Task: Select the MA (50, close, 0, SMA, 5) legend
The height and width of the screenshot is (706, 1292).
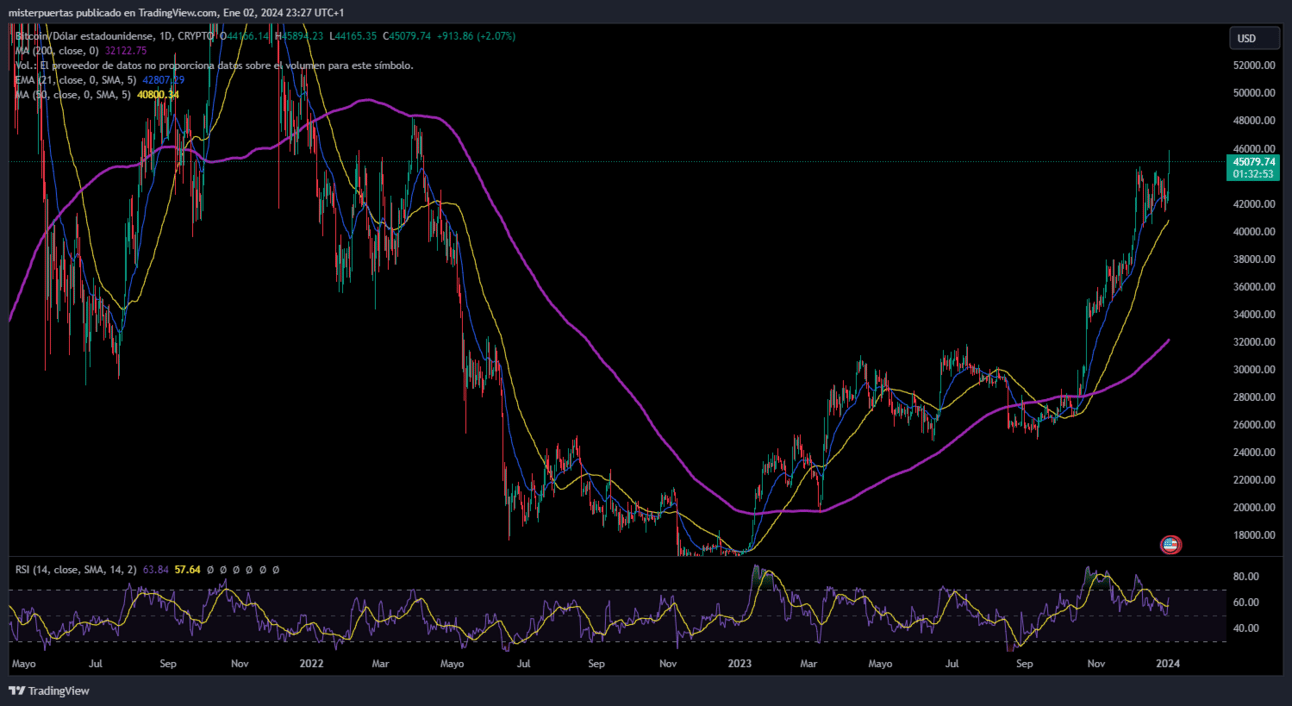Action: pos(72,95)
